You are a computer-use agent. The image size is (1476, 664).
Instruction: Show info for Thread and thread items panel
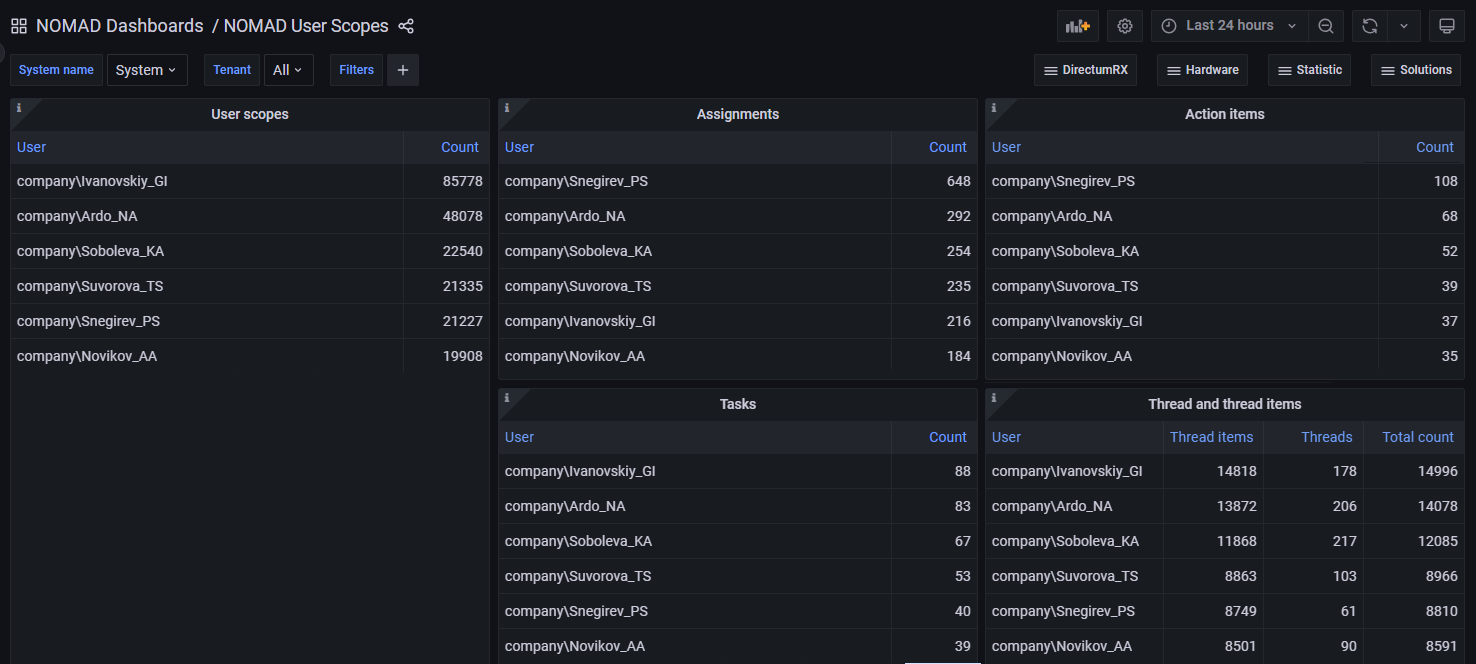[x=993, y=398]
